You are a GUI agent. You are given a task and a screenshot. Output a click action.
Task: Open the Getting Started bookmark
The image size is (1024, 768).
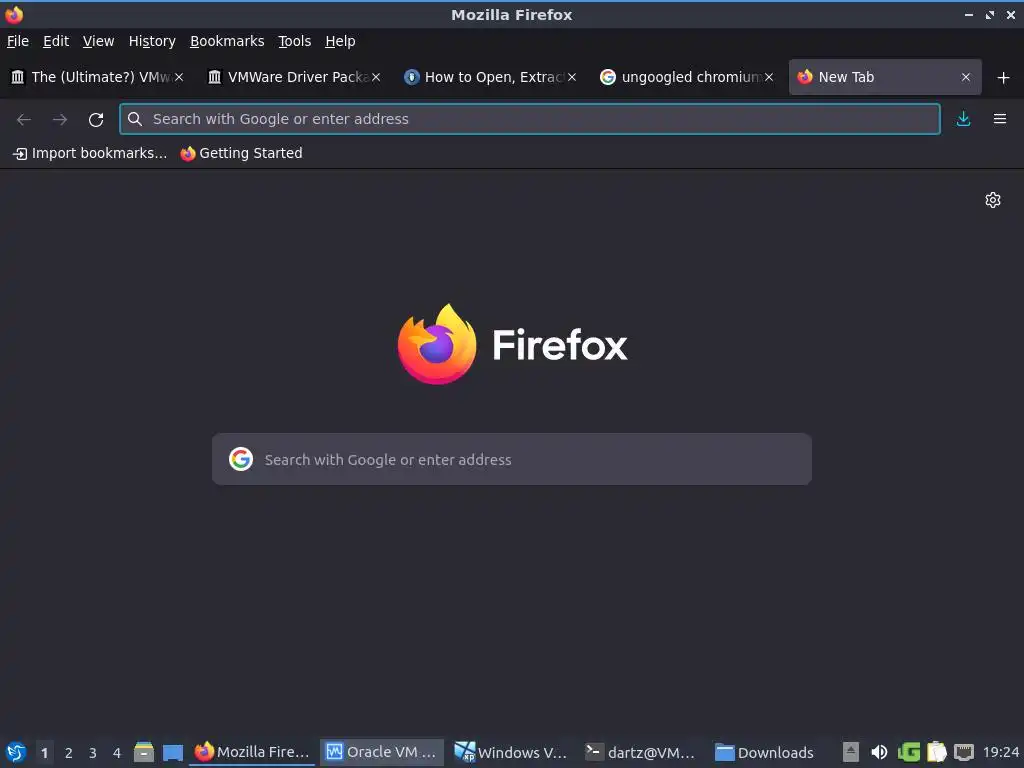(242, 153)
